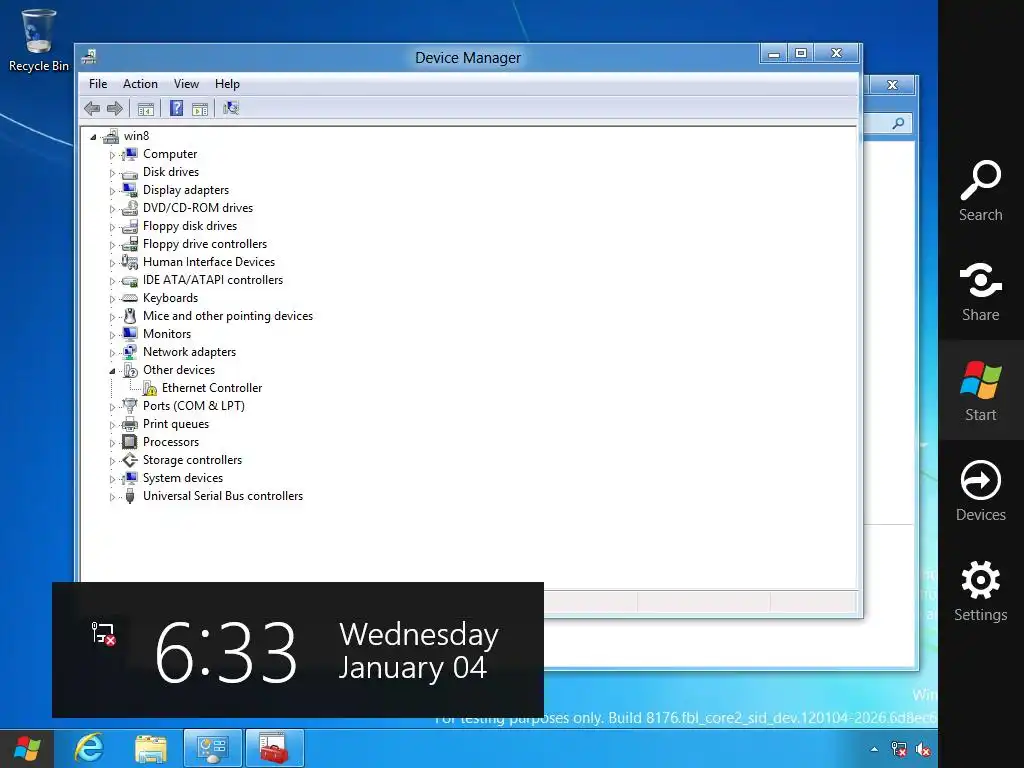1024x768 pixels.
Task: Select the win8 computer name
Action: (136, 136)
